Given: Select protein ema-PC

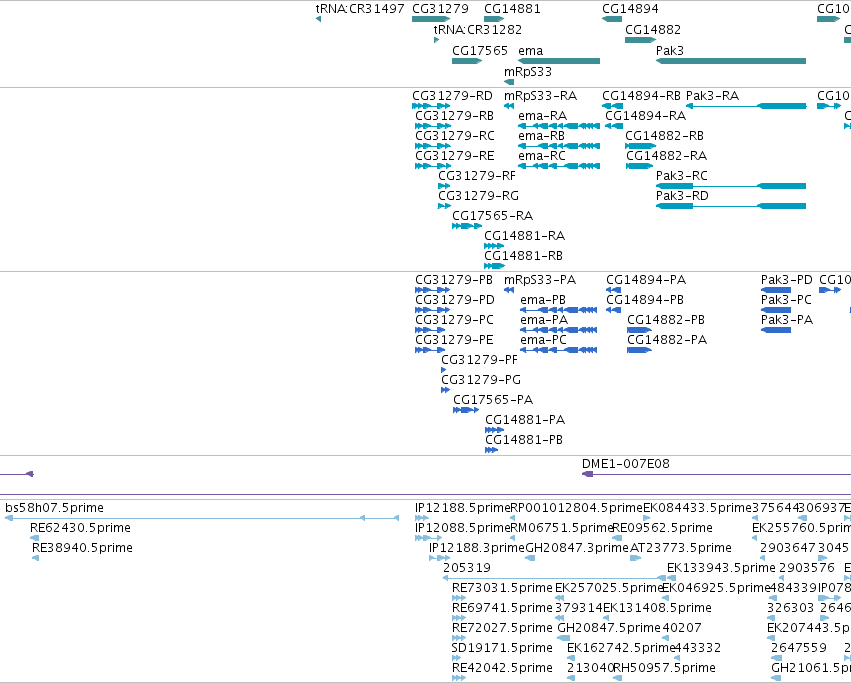Looking at the screenshot, I should [x=543, y=340].
